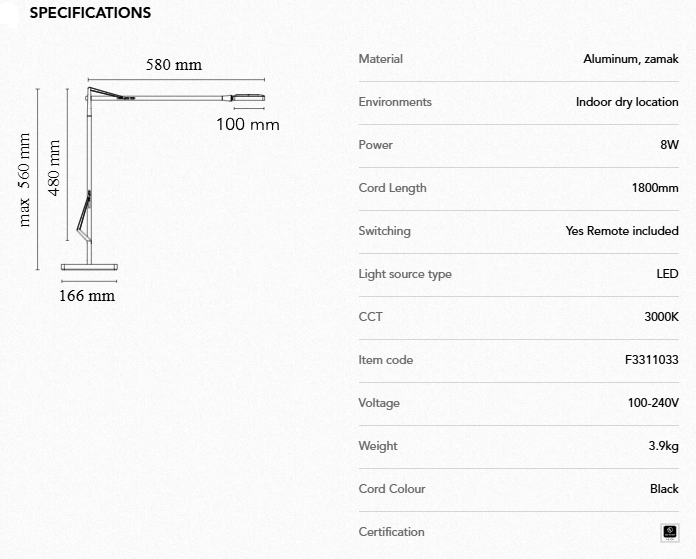
Task: Select the Material row label
Action: 380,59
